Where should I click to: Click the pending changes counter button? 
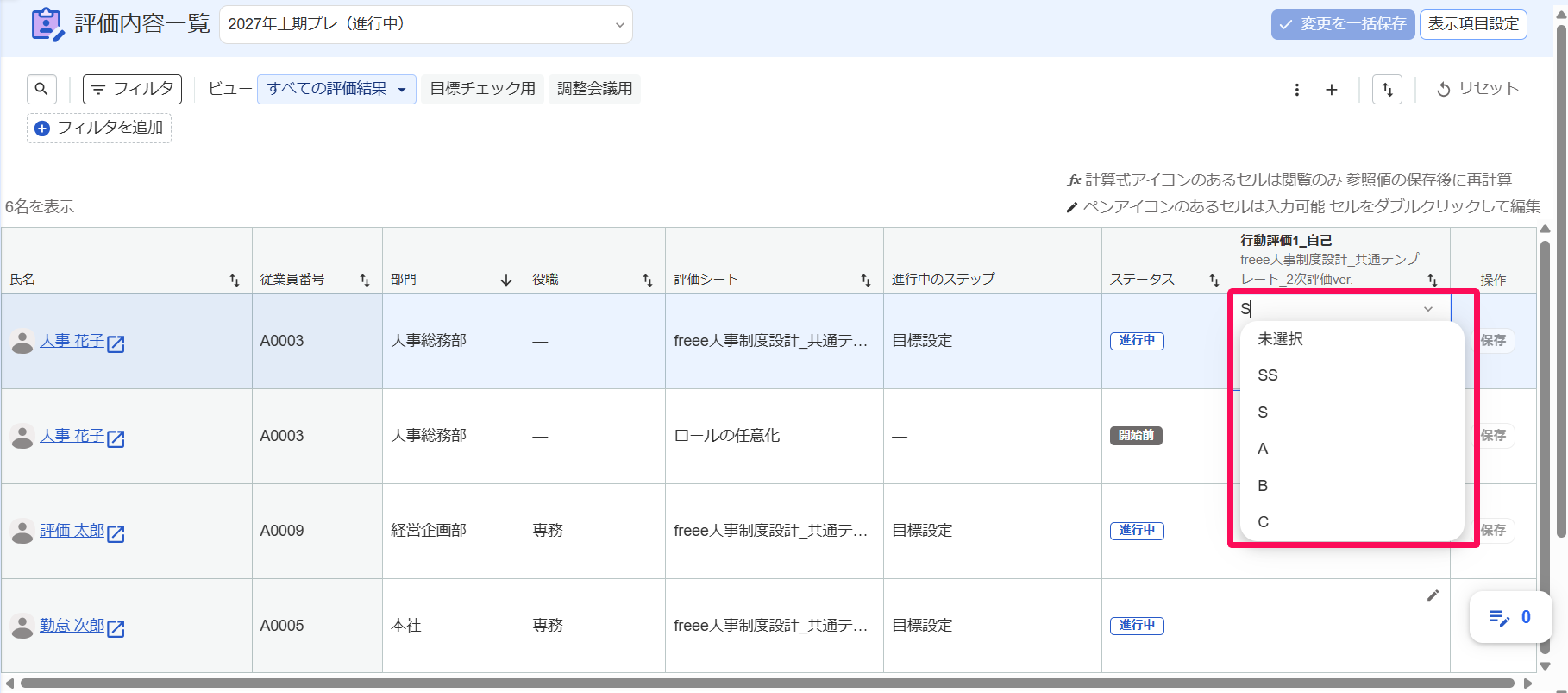[1511, 617]
